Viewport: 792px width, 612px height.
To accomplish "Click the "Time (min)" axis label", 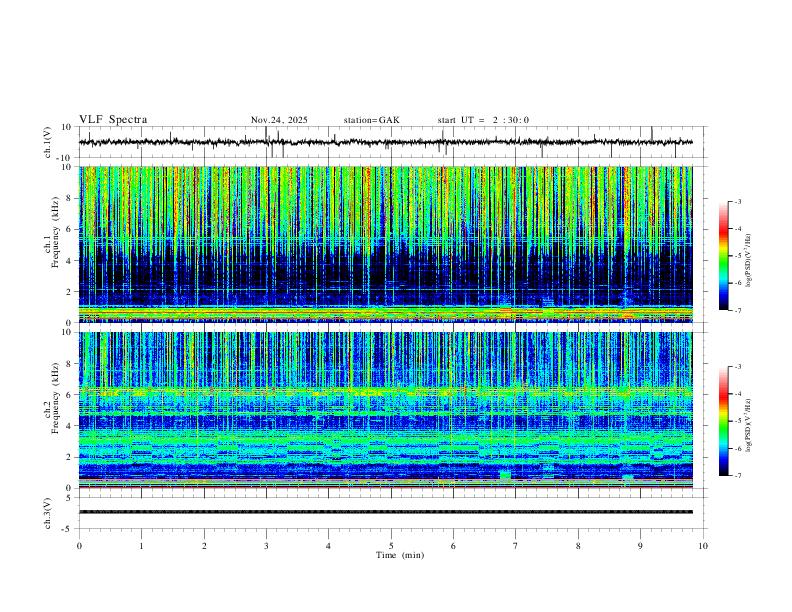I will pyautogui.click(x=400, y=555).
